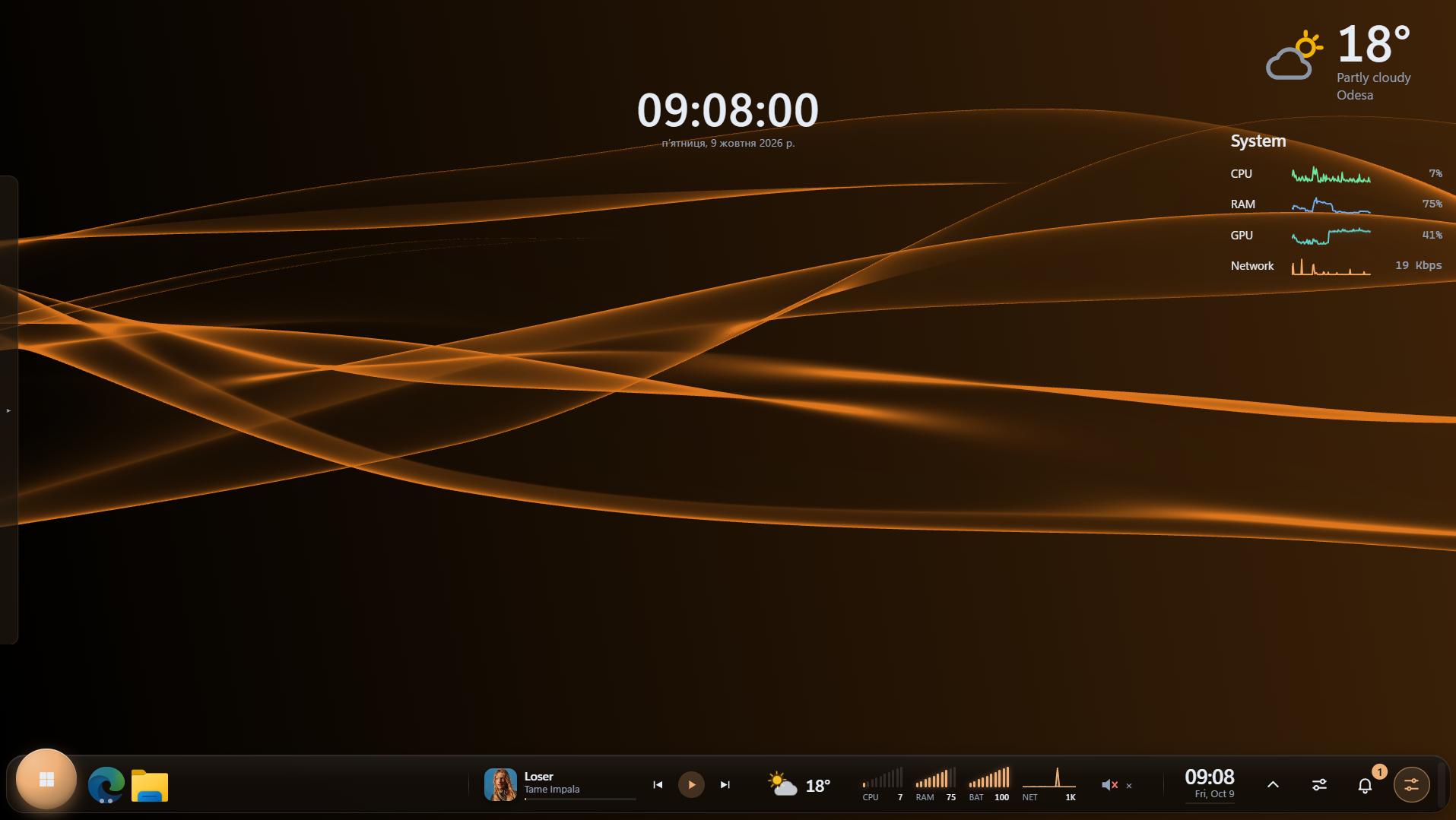Screen dimensions: 1456x820
Task: Open the Start menu orb button
Action: pyautogui.click(x=46, y=780)
